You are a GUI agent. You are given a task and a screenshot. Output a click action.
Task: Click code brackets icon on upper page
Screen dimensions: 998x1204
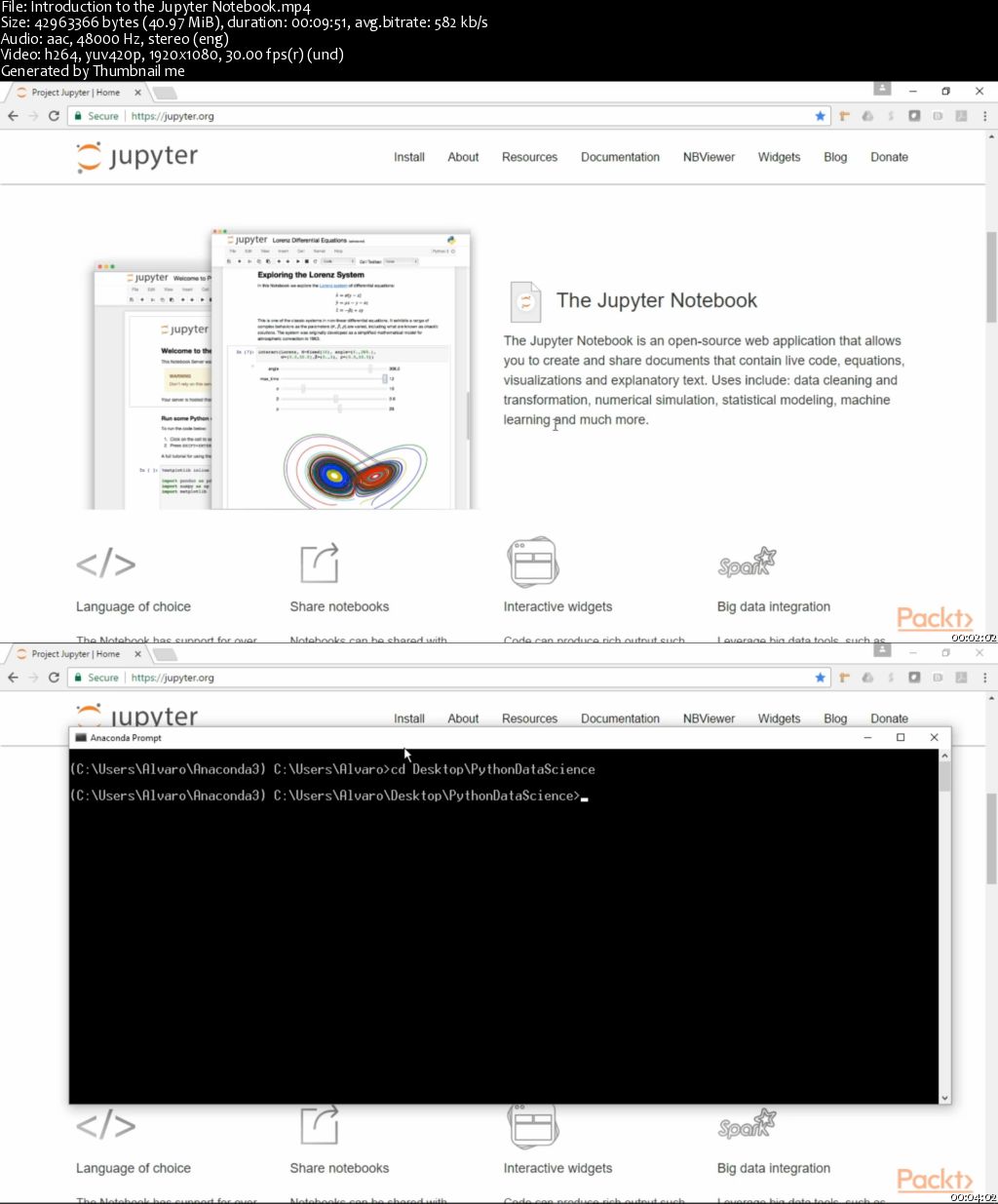tap(106, 563)
